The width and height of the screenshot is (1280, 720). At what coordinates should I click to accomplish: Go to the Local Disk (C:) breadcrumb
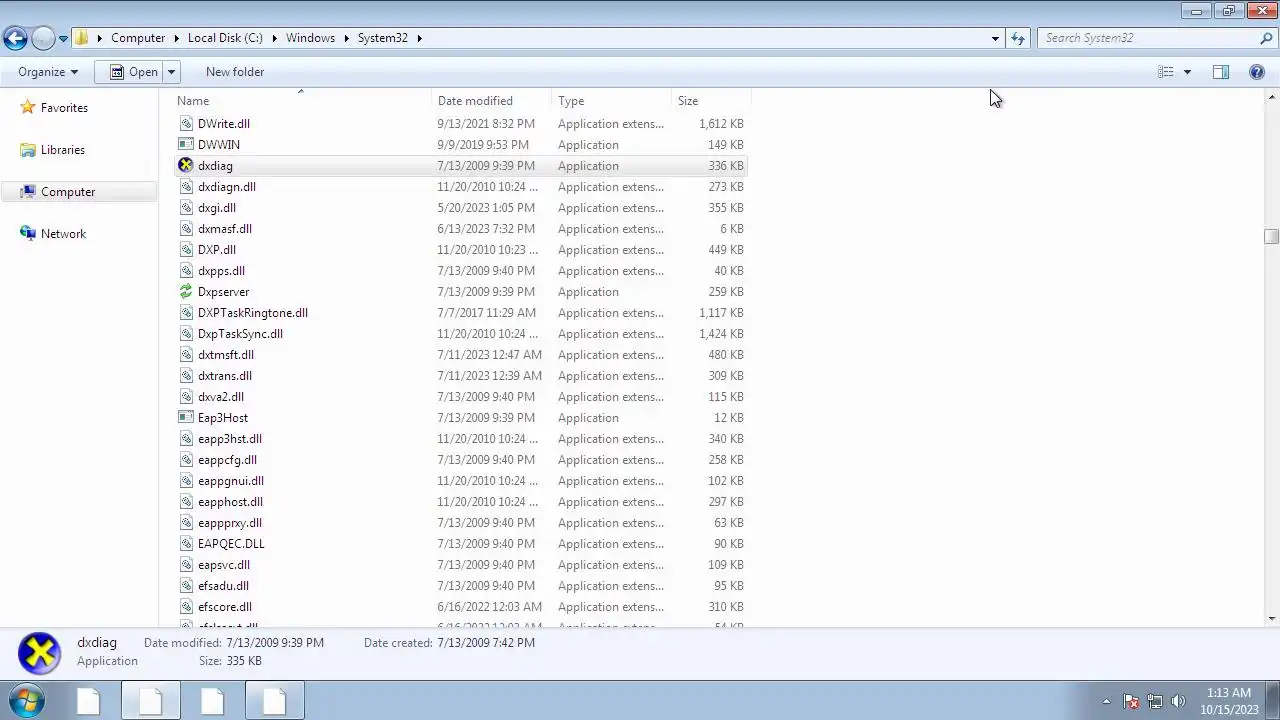[x=225, y=38]
